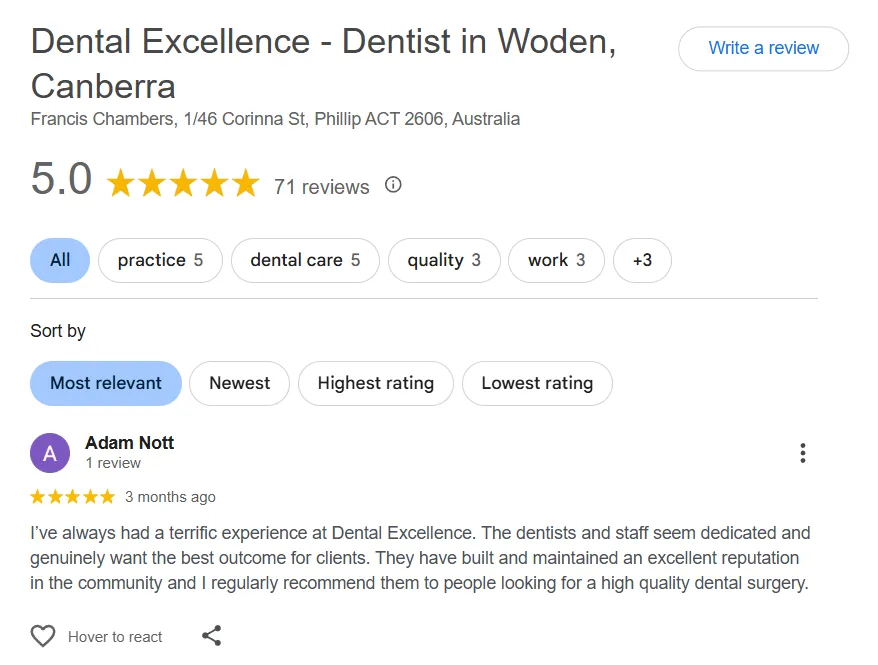This screenshot has width=878, height=665.
Task: Sort reviews by Newest
Action: tap(239, 383)
